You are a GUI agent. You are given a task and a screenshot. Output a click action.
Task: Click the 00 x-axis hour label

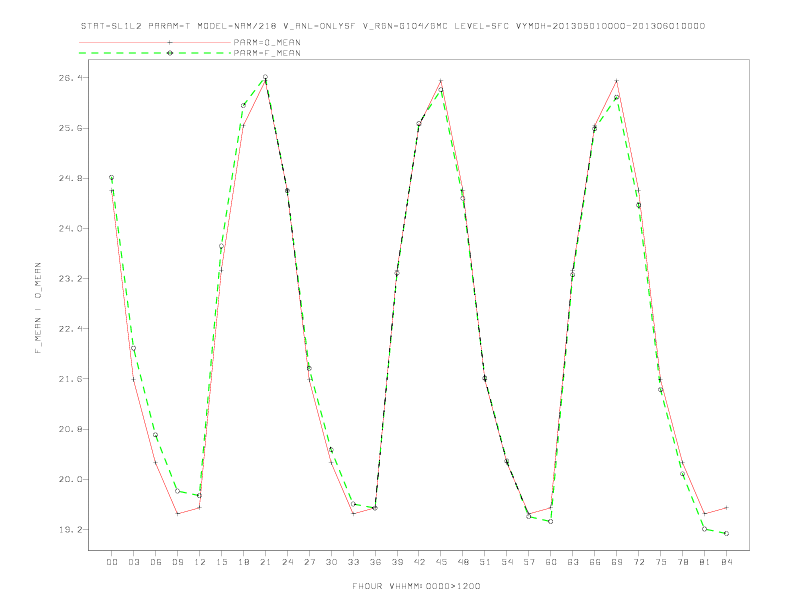[112, 562]
